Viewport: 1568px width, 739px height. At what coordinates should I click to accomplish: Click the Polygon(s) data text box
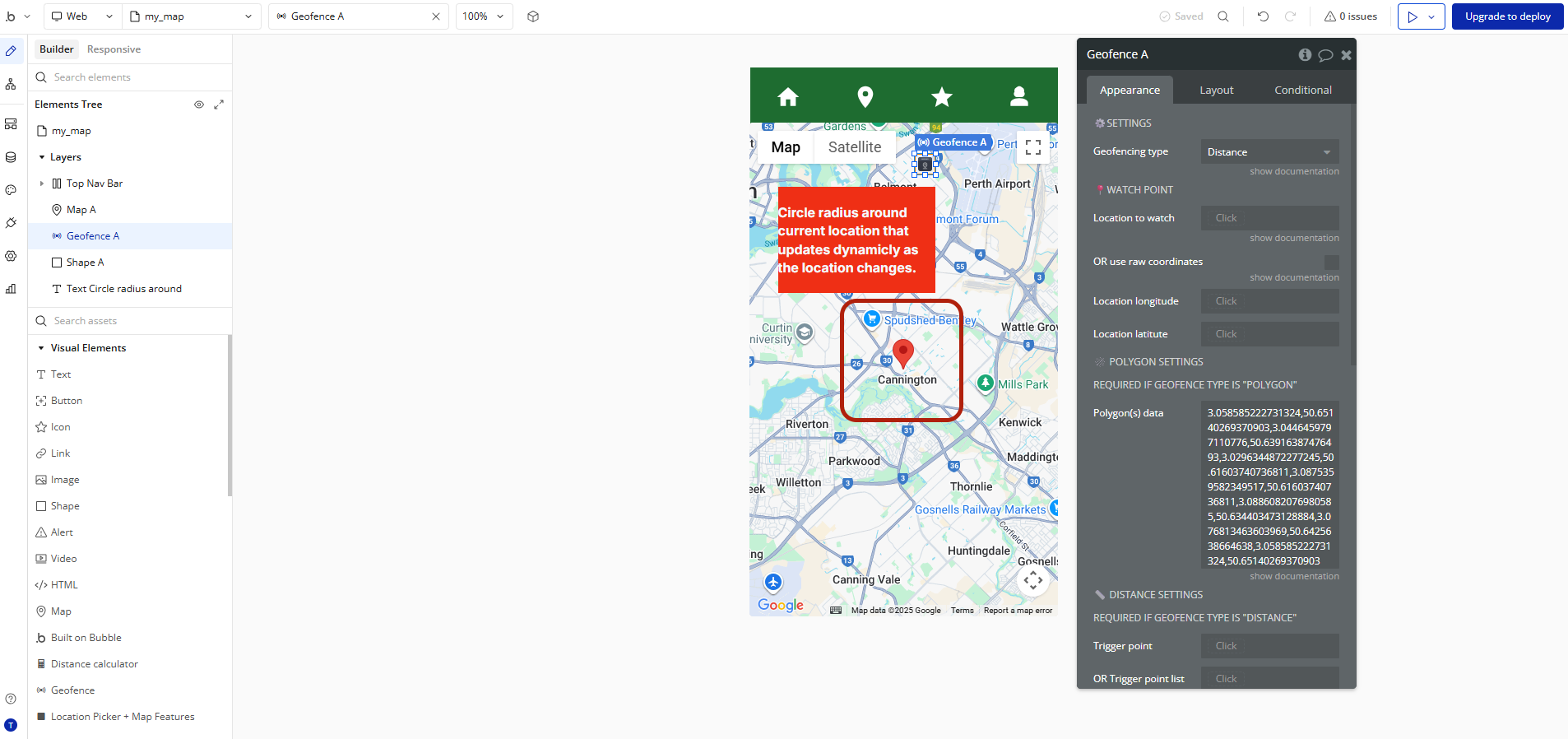[1269, 486]
